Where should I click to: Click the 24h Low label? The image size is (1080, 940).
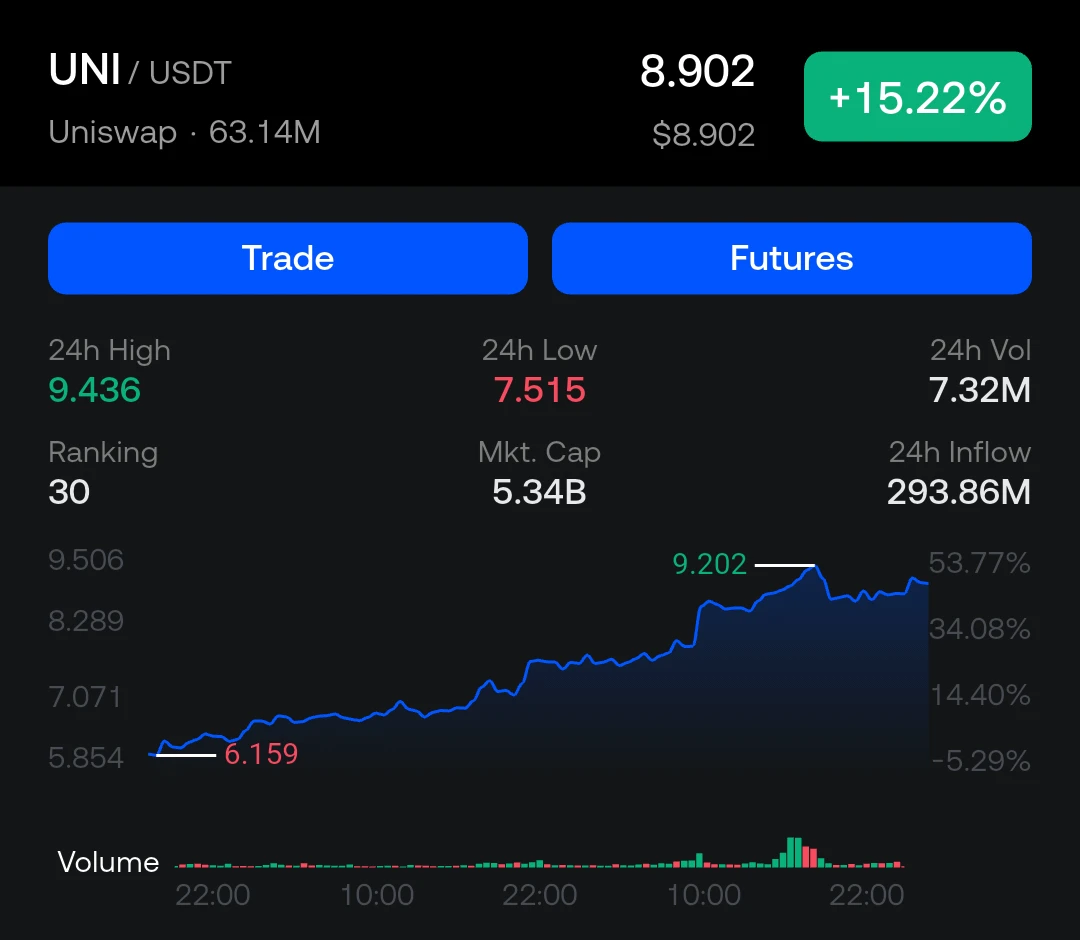(539, 351)
